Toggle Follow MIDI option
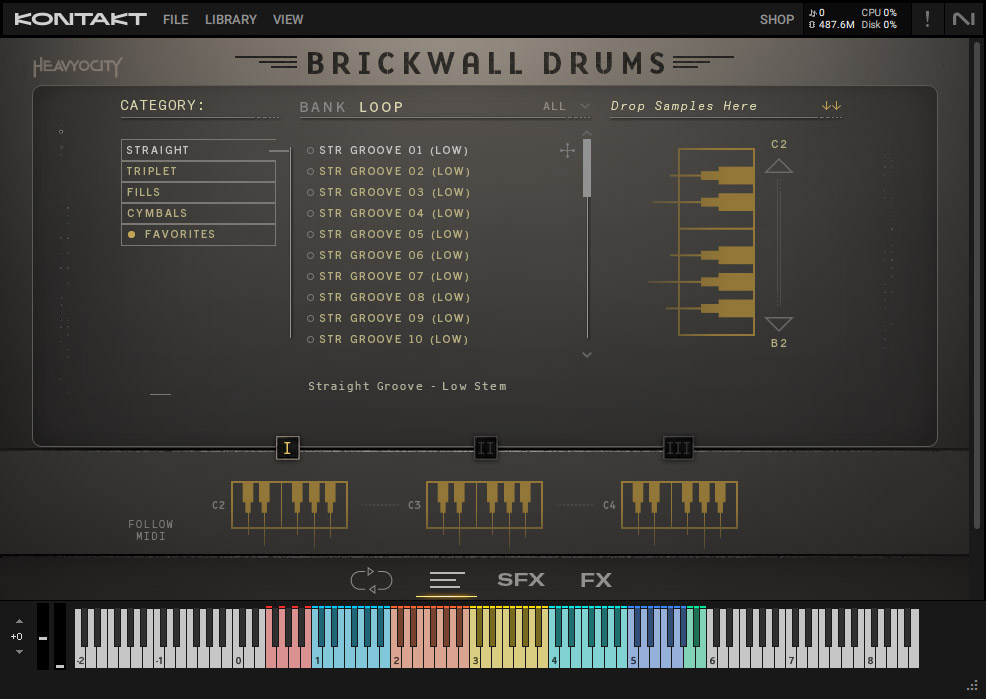986x699 pixels. [151, 530]
